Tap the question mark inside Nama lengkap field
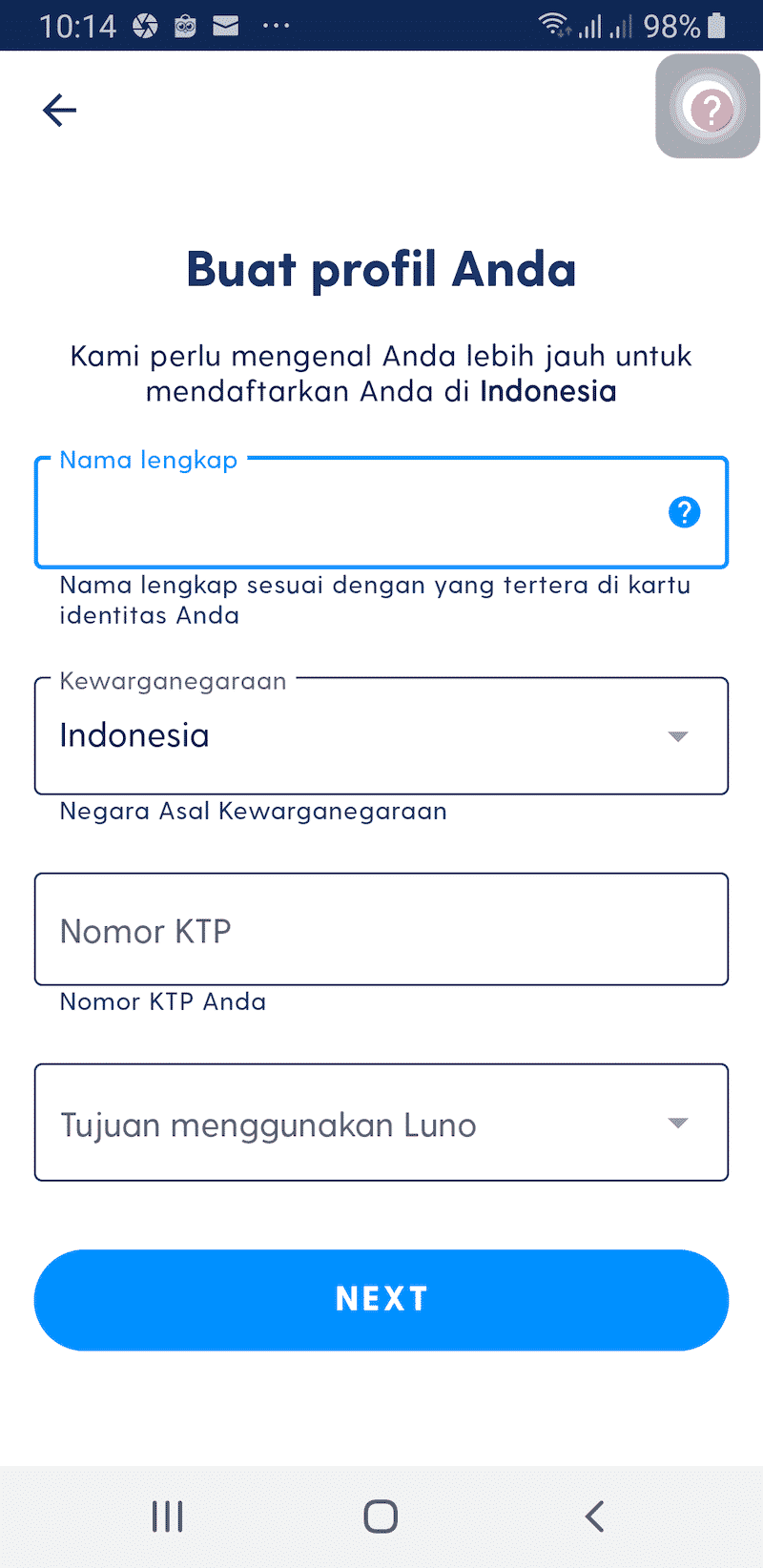The height and width of the screenshot is (1568, 763). tap(684, 512)
